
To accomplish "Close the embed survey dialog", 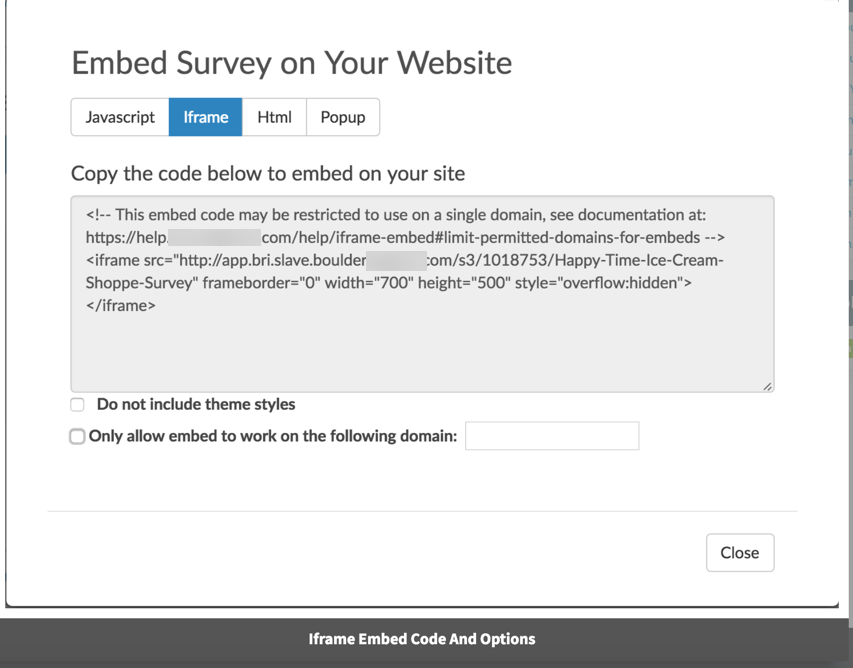I will 739,553.
